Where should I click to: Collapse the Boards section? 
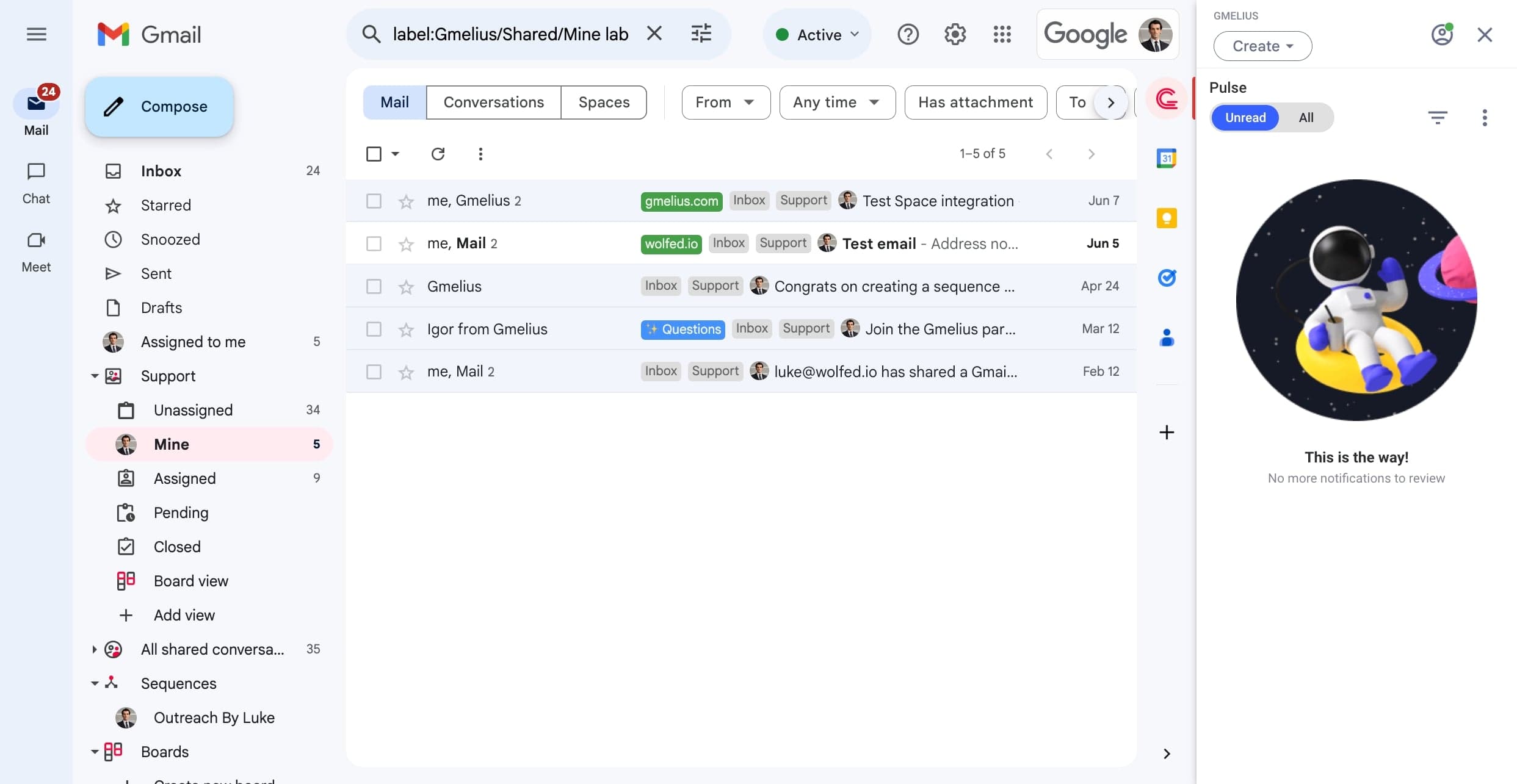95,752
